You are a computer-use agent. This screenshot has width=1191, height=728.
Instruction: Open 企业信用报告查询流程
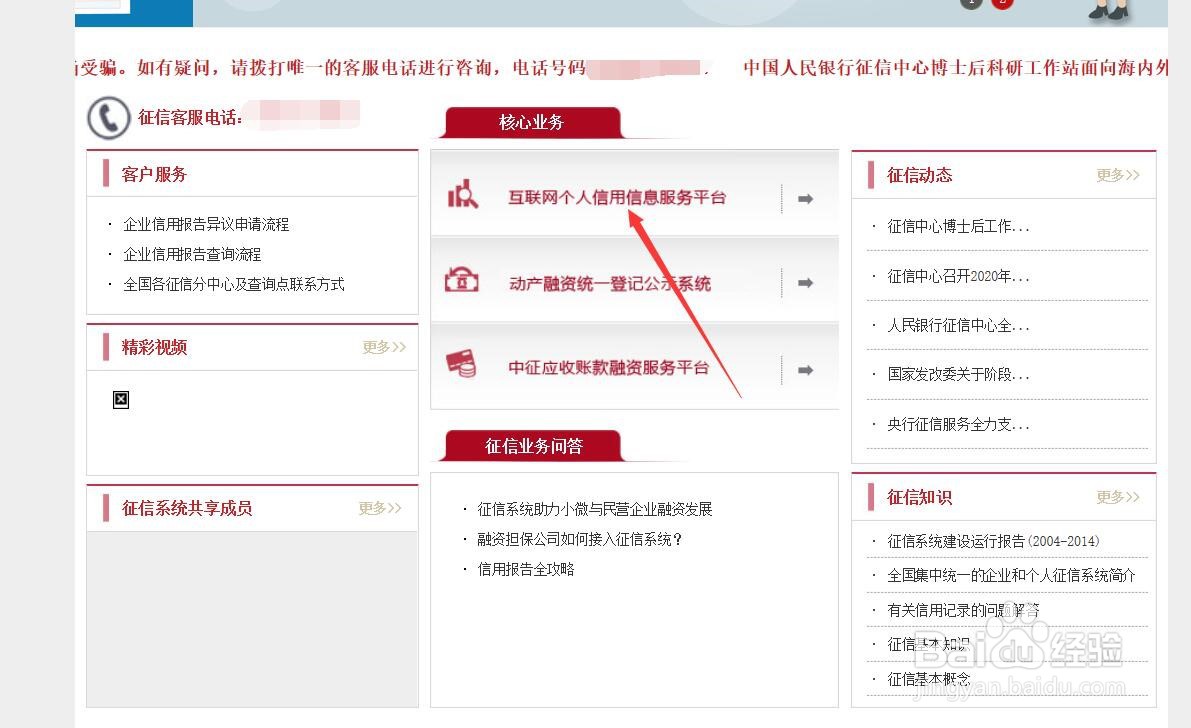click(x=192, y=255)
